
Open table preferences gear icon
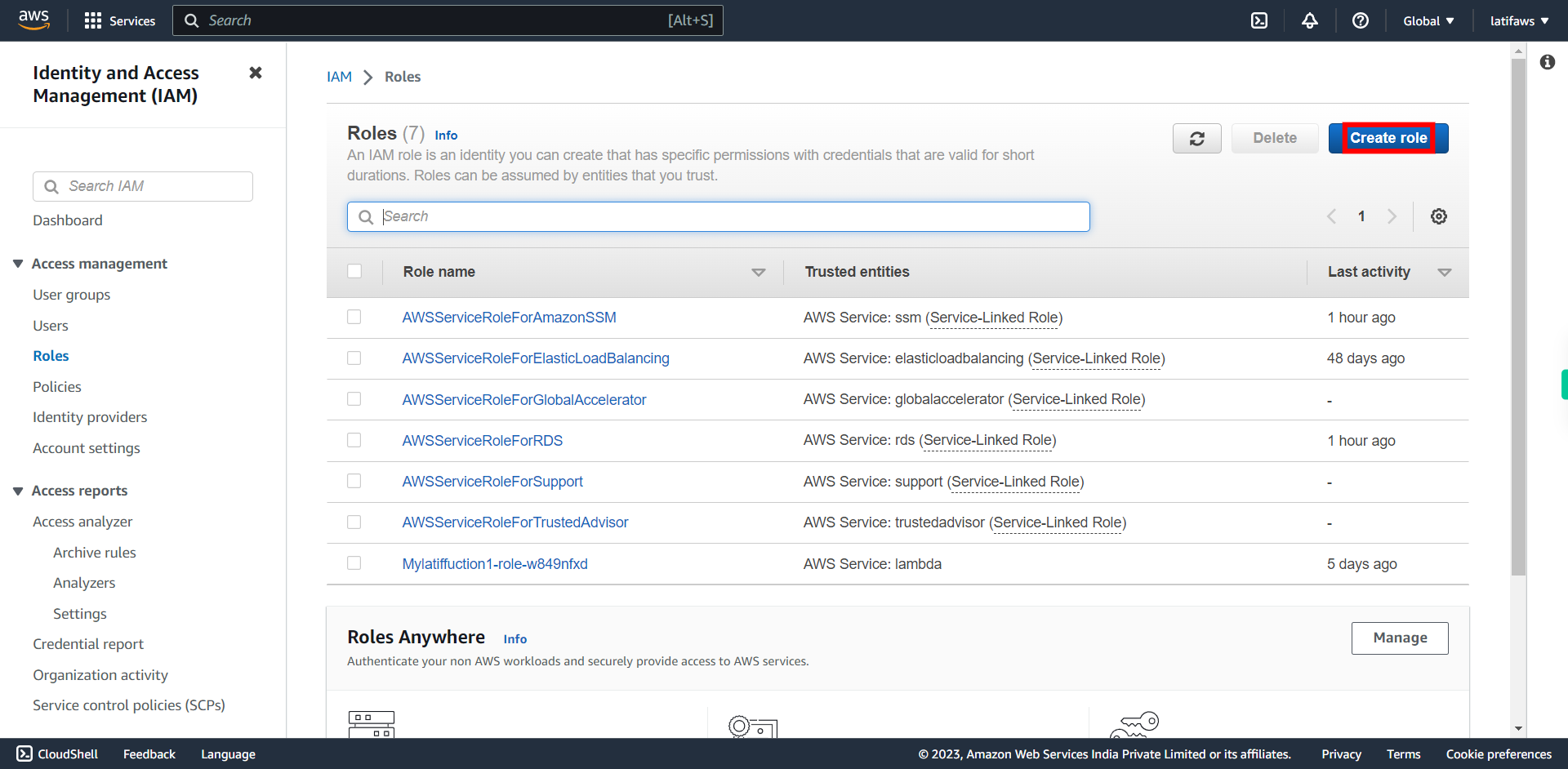coord(1439,216)
